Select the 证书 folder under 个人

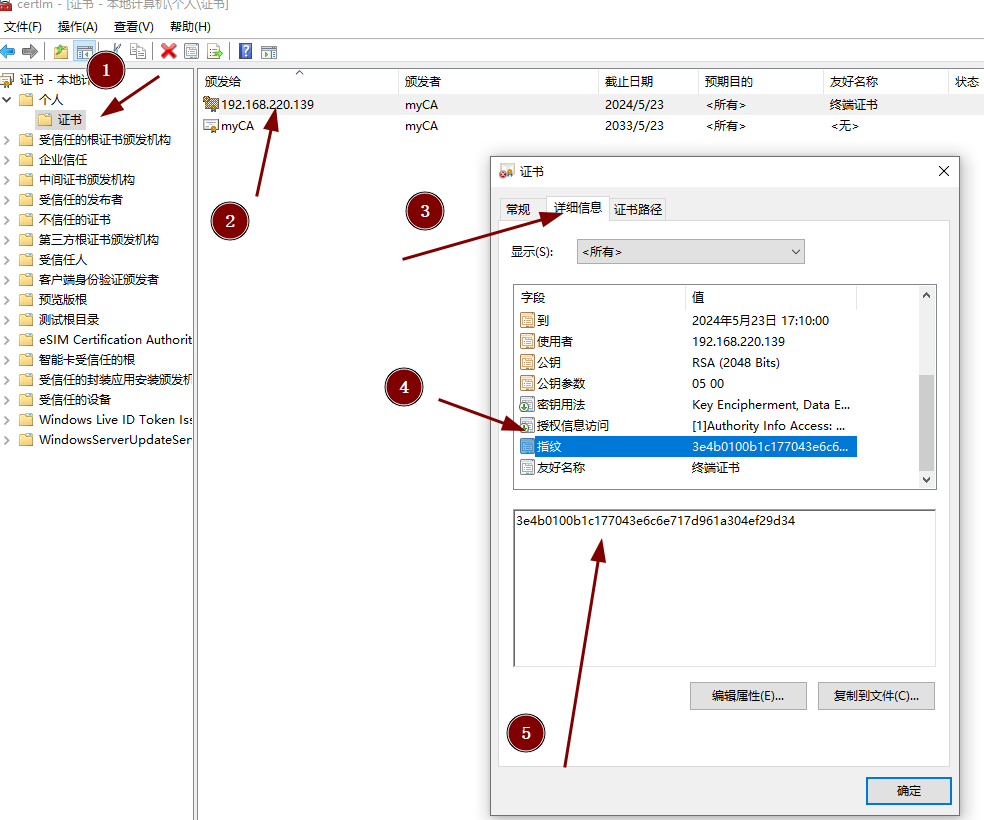tap(60, 119)
